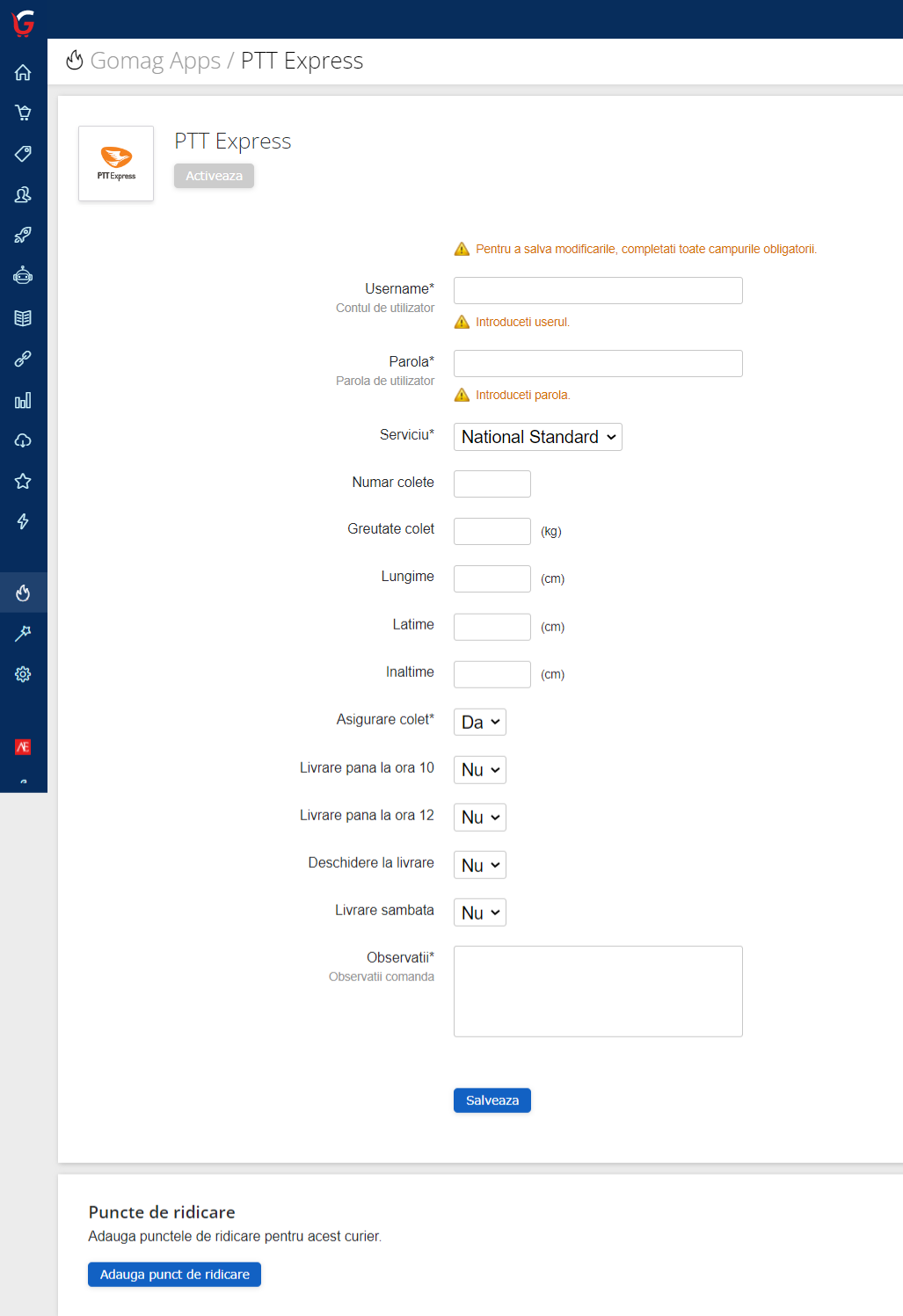Open the shopping cart orders icon
Image resolution: width=903 pixels, height=1316 pixels.
pyautogui.click(x=23, y=113)
